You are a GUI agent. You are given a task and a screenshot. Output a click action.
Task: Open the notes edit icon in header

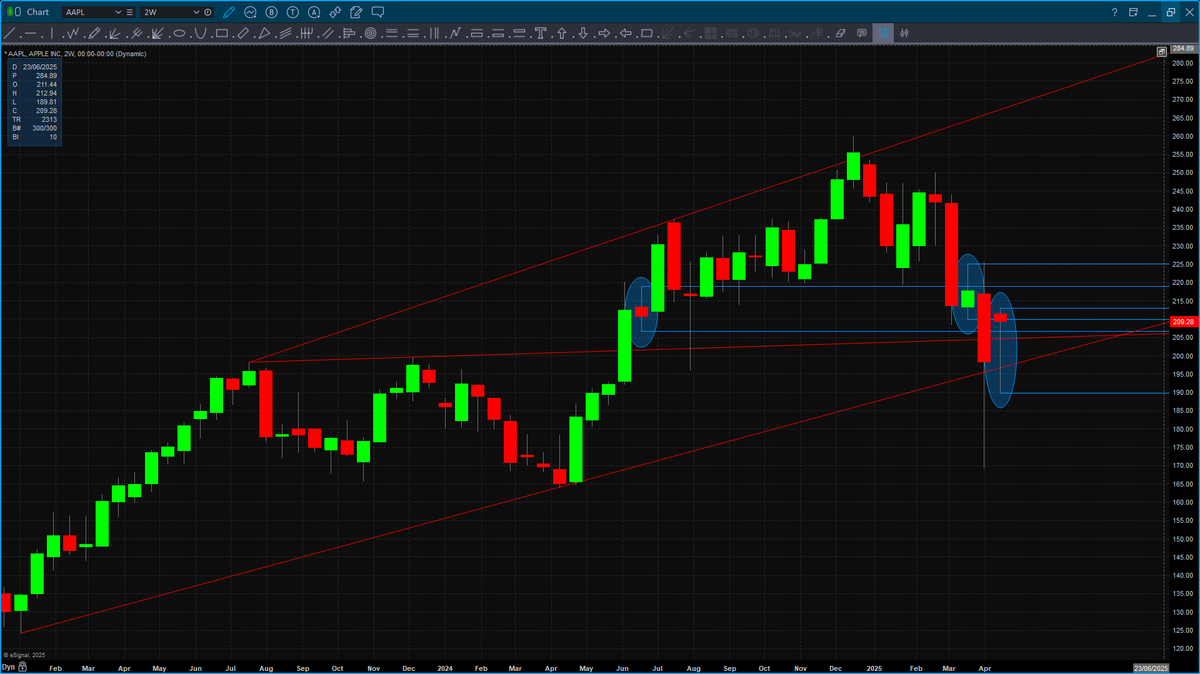click(x=356, y=12)
